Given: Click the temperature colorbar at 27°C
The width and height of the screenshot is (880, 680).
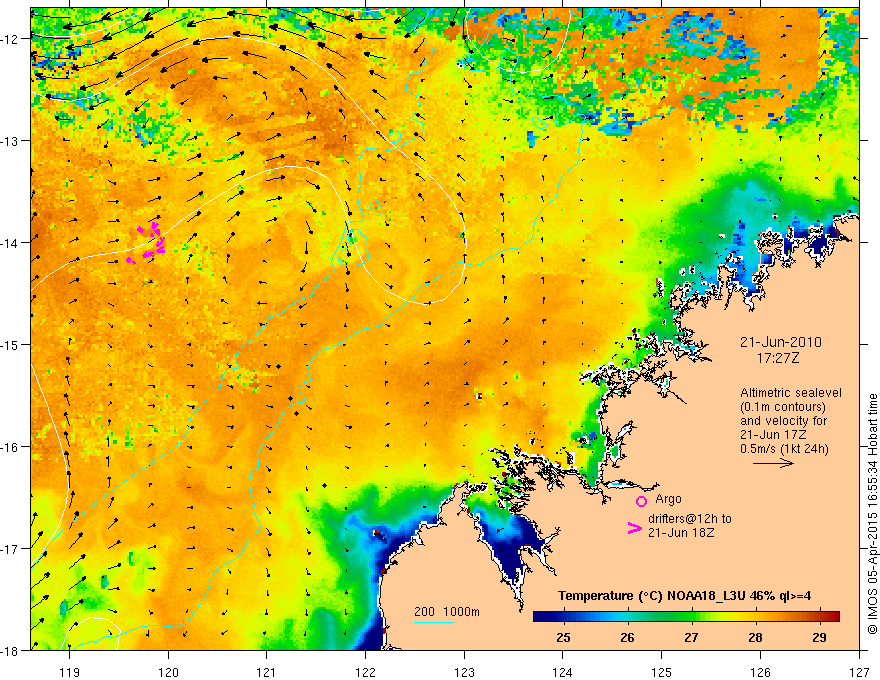Looking at the screenshot, I should 691,616.
